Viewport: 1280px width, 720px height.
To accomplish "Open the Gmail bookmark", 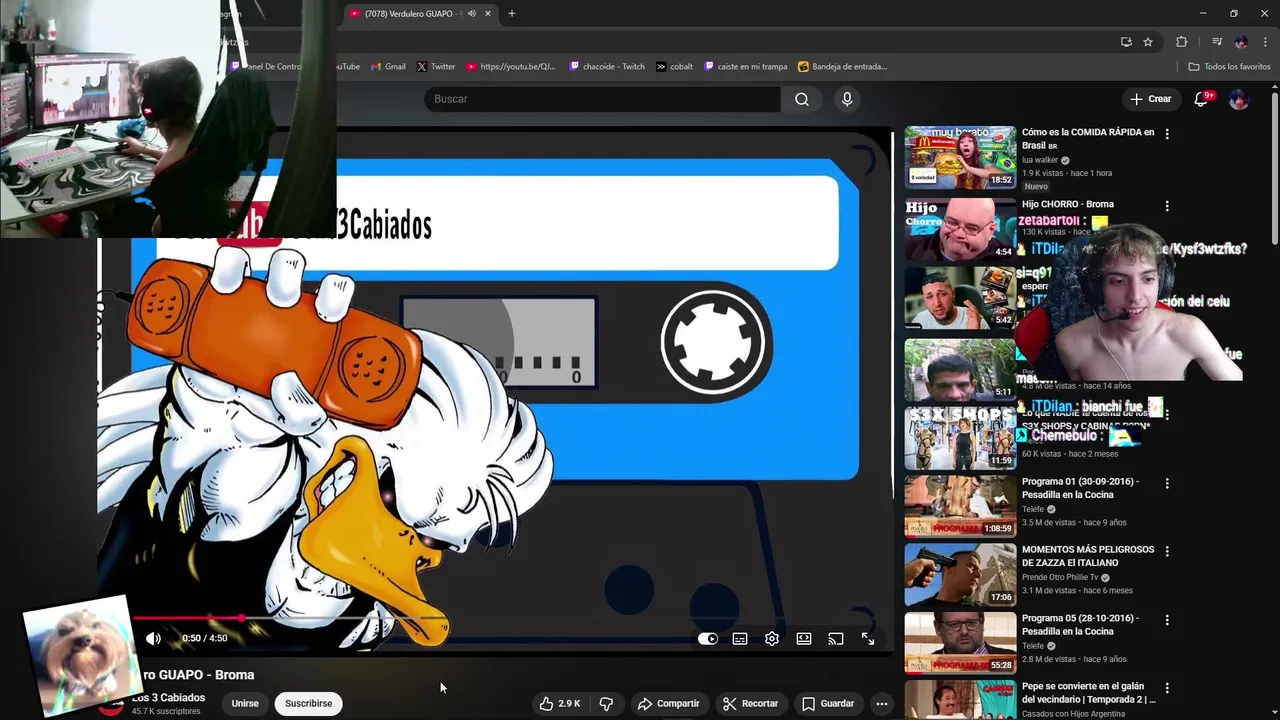I will coord(388,66).
